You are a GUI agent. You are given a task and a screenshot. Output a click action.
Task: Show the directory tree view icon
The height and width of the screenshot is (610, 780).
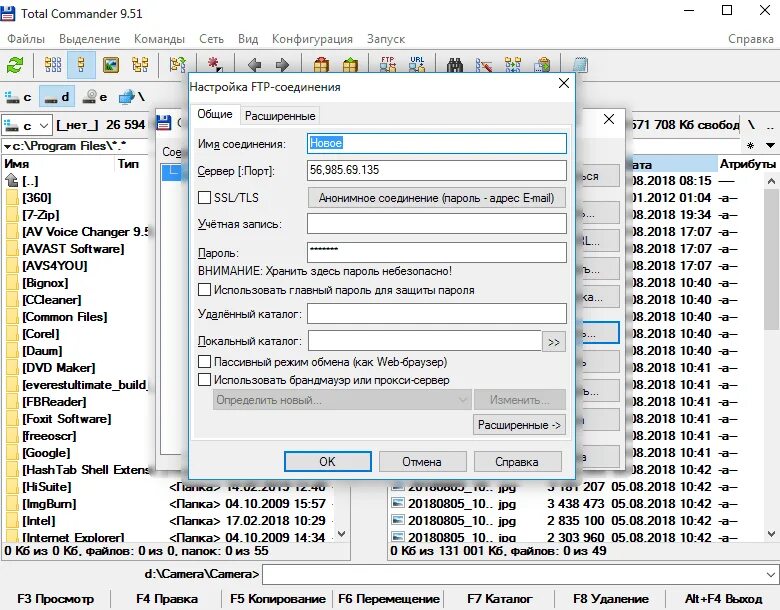[140, 65]
